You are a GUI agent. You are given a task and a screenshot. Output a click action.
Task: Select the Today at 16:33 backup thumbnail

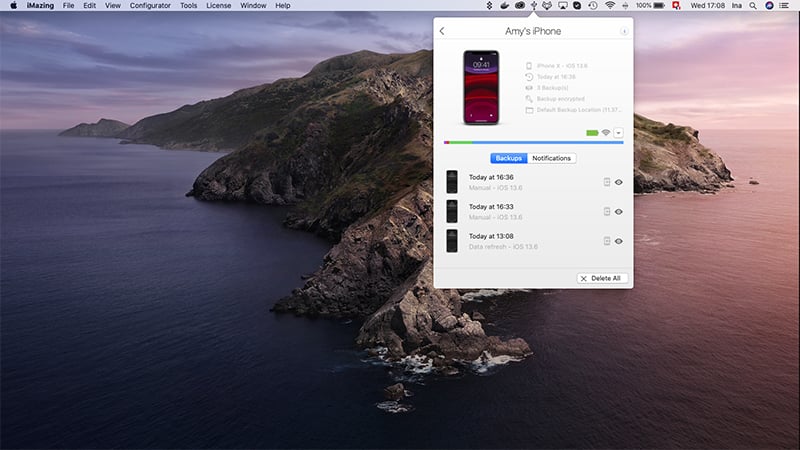point(452,212)
